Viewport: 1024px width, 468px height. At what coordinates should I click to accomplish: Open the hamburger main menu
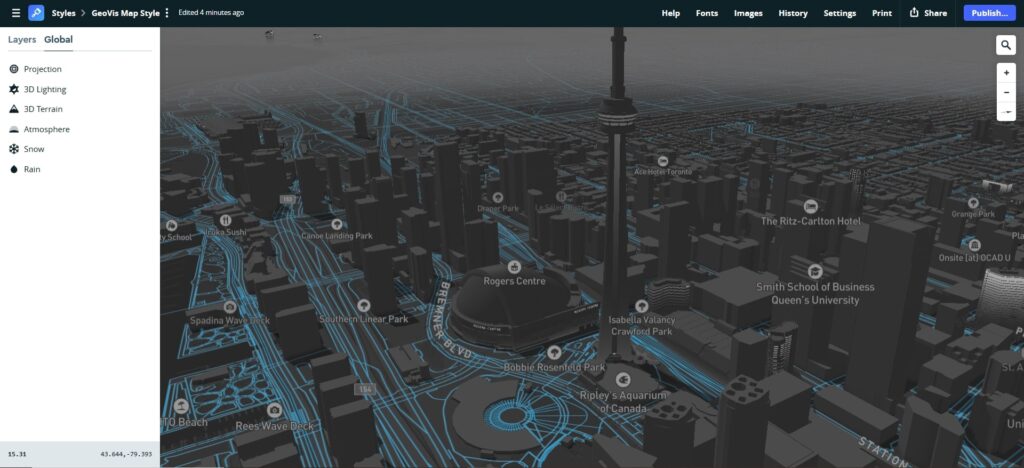coord(15,13)
